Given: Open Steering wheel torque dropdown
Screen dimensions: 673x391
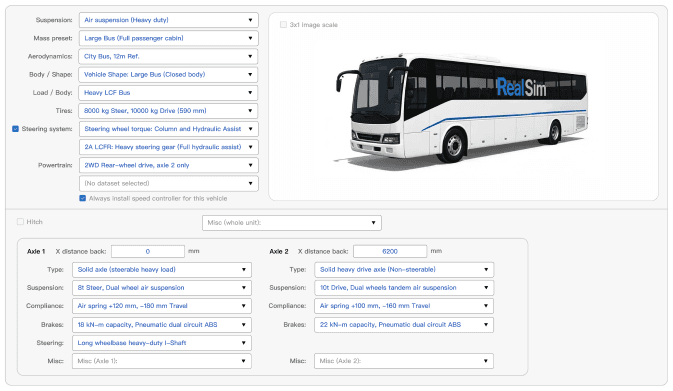Looking at the screenshot, I should (169, 129).
